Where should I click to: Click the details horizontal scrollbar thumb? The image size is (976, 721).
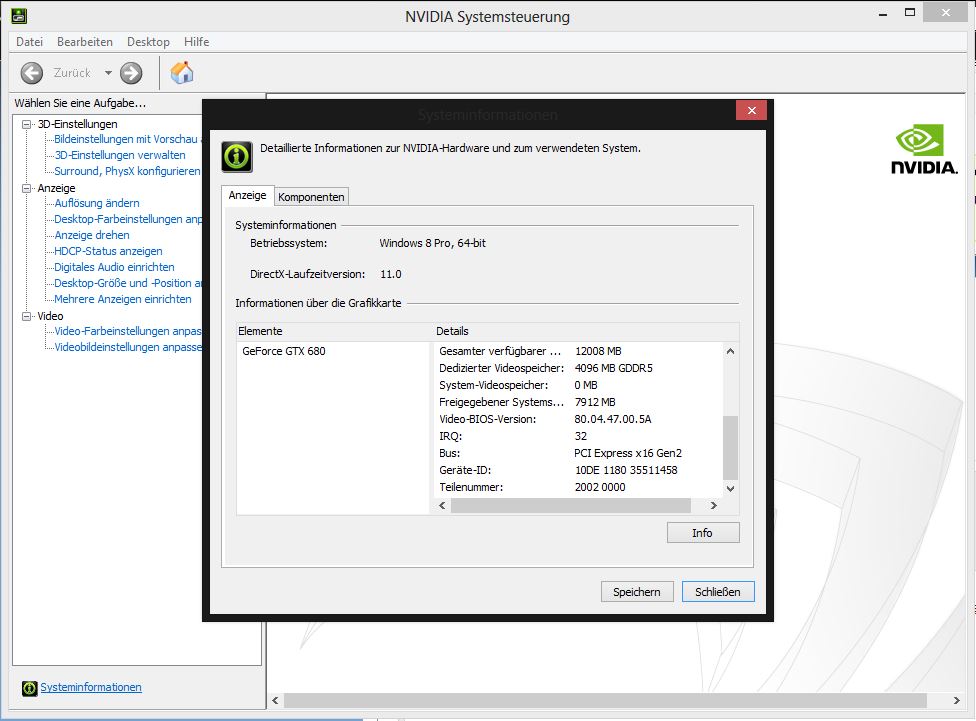[571, 506]
